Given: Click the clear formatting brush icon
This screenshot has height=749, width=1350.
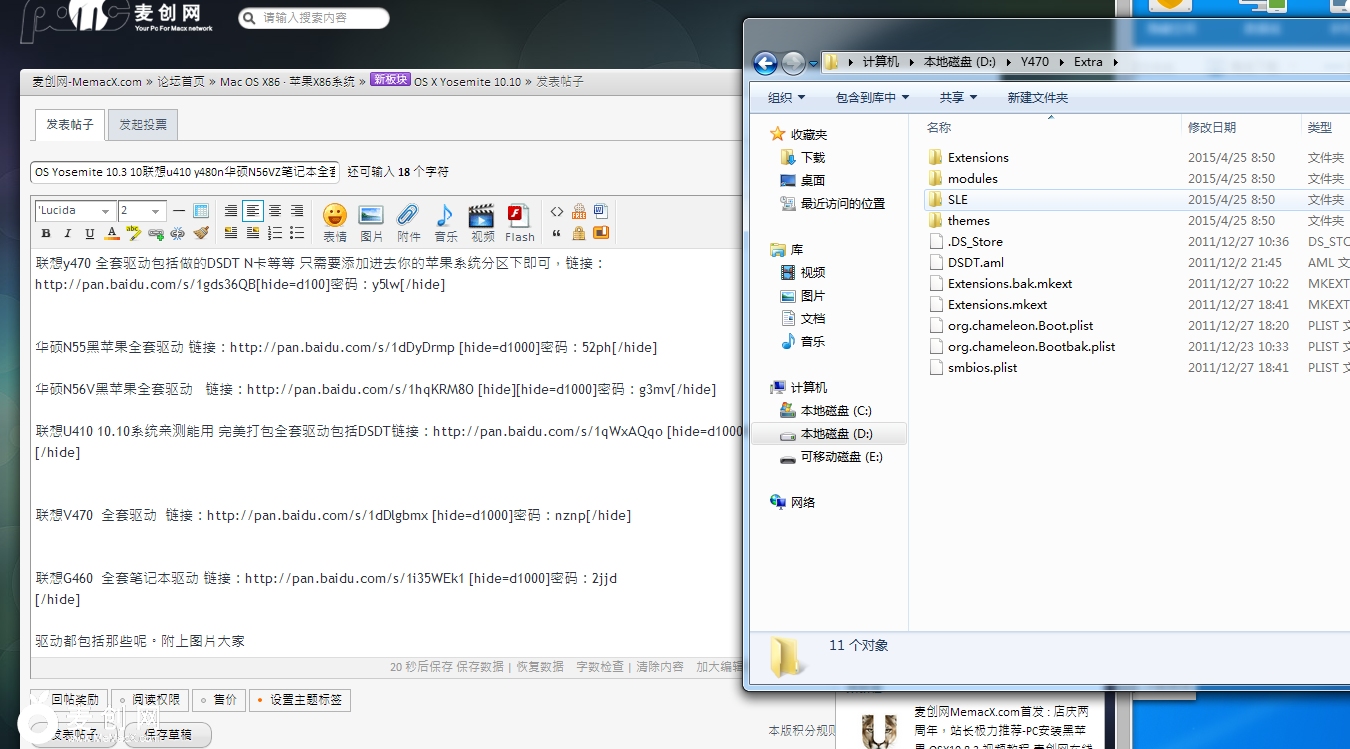Looking at the screenshot, I should pyautogui.click(x=201, y=233).
